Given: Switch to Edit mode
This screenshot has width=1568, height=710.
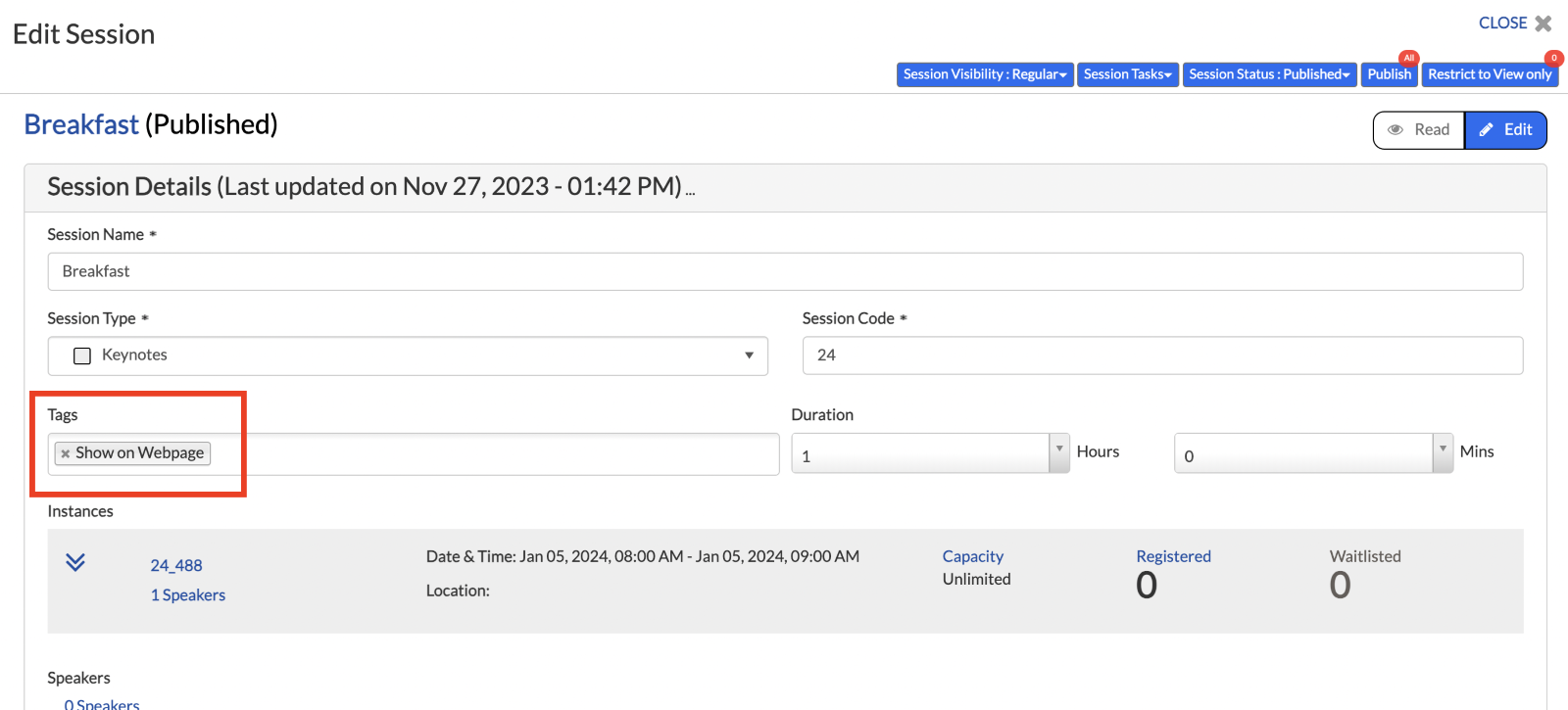Looking at the screenshot, I should (x=1505, y=130).
